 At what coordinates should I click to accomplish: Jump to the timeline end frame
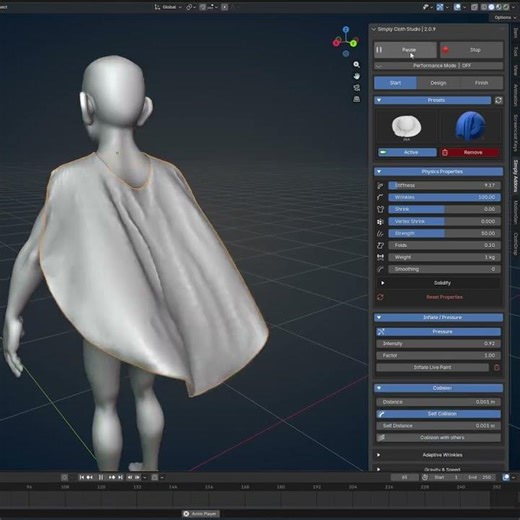[120, 478]
